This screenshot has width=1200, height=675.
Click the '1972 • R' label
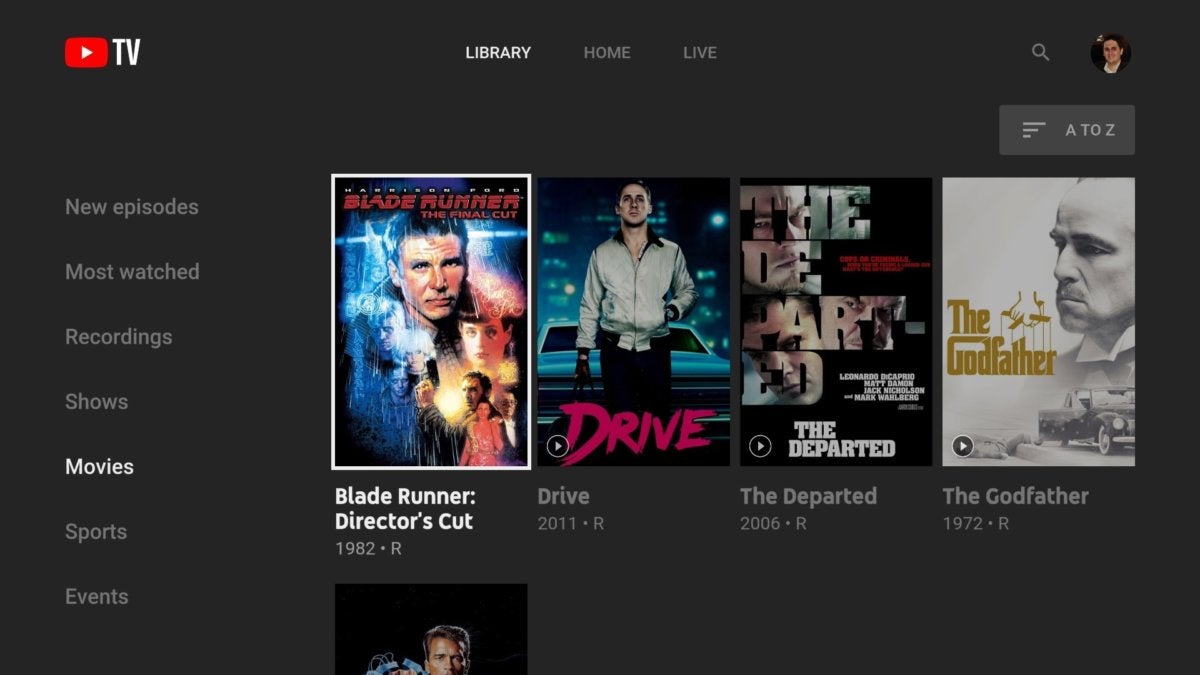(976, 524)
